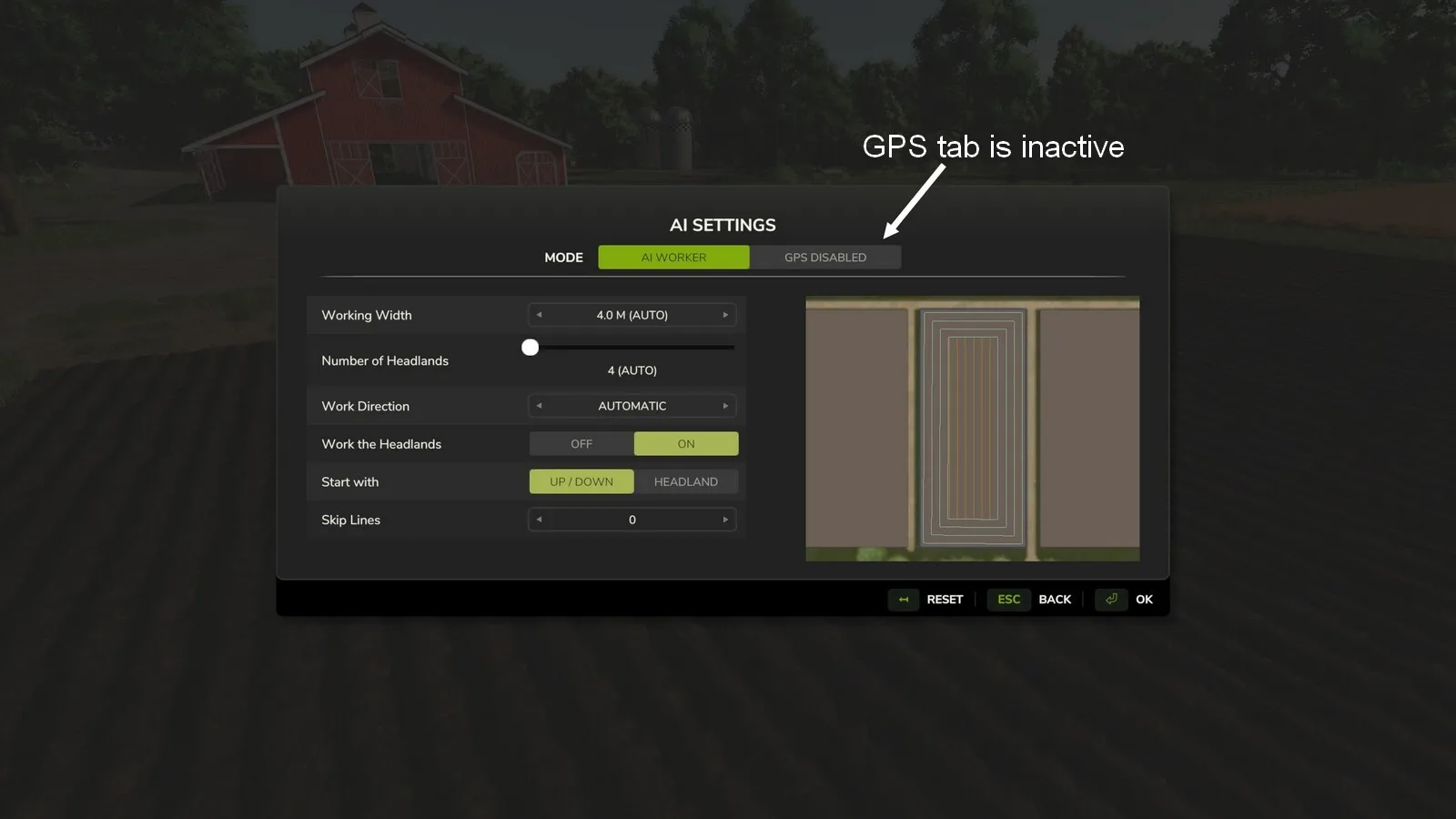Click the Start with label
This screenshot has width=1456, height=819.
coord(349,482)
